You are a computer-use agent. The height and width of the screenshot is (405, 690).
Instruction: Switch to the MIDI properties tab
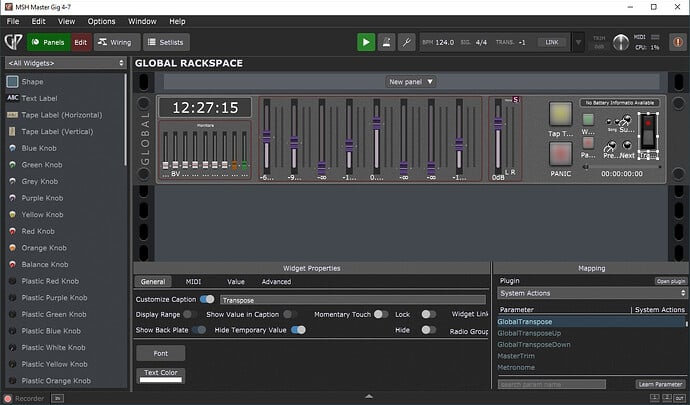(193, 282)
